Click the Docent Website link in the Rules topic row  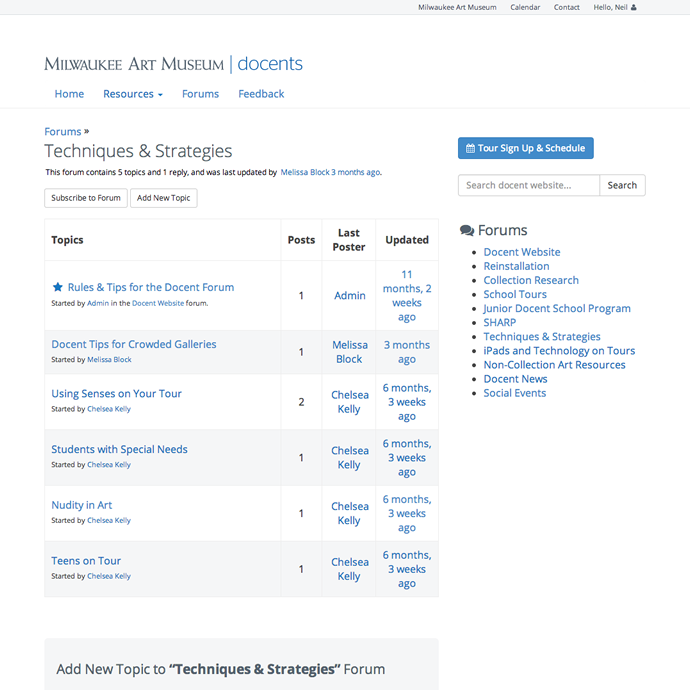(x=158, y=303)
